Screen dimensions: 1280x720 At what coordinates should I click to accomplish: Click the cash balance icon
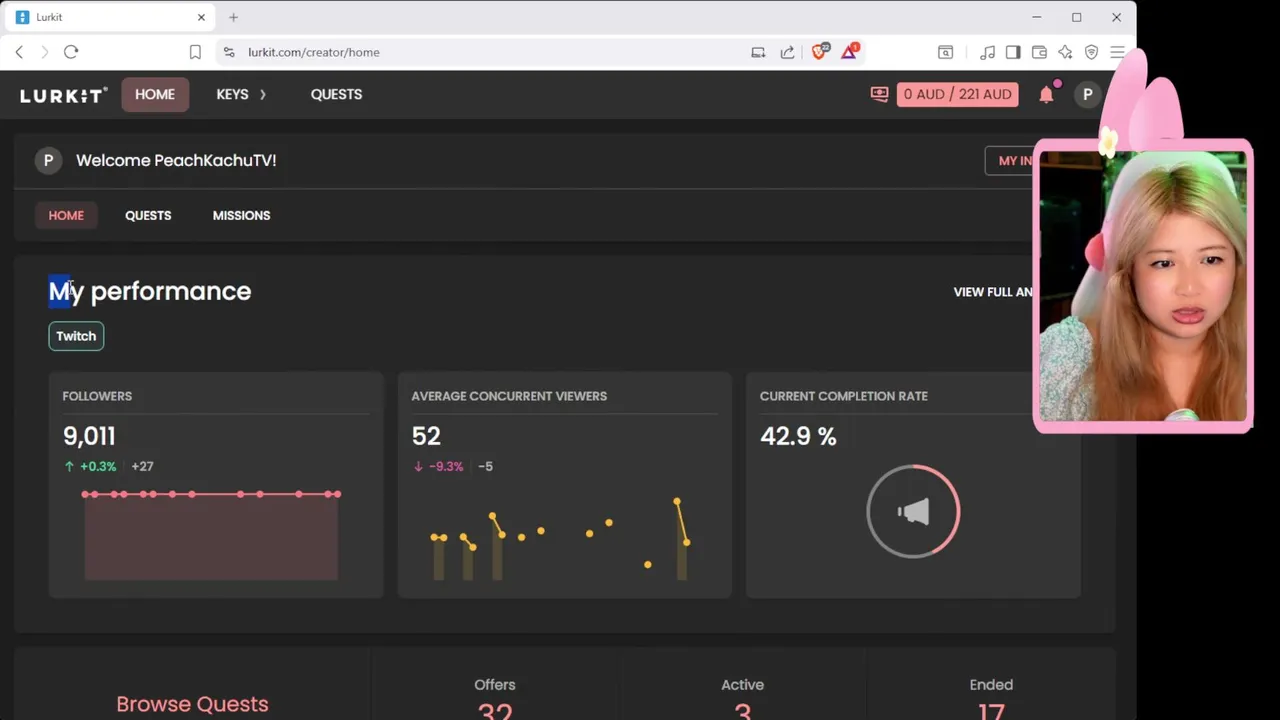tap(879, 94)
